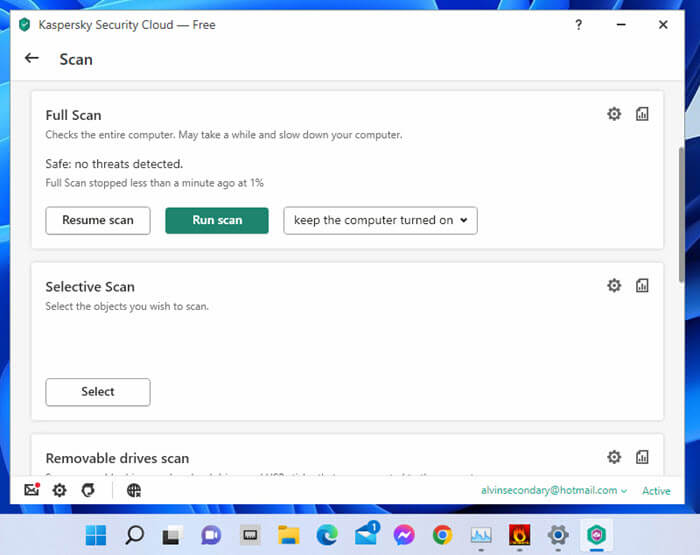Click the Active license status link

coord(656,491)
